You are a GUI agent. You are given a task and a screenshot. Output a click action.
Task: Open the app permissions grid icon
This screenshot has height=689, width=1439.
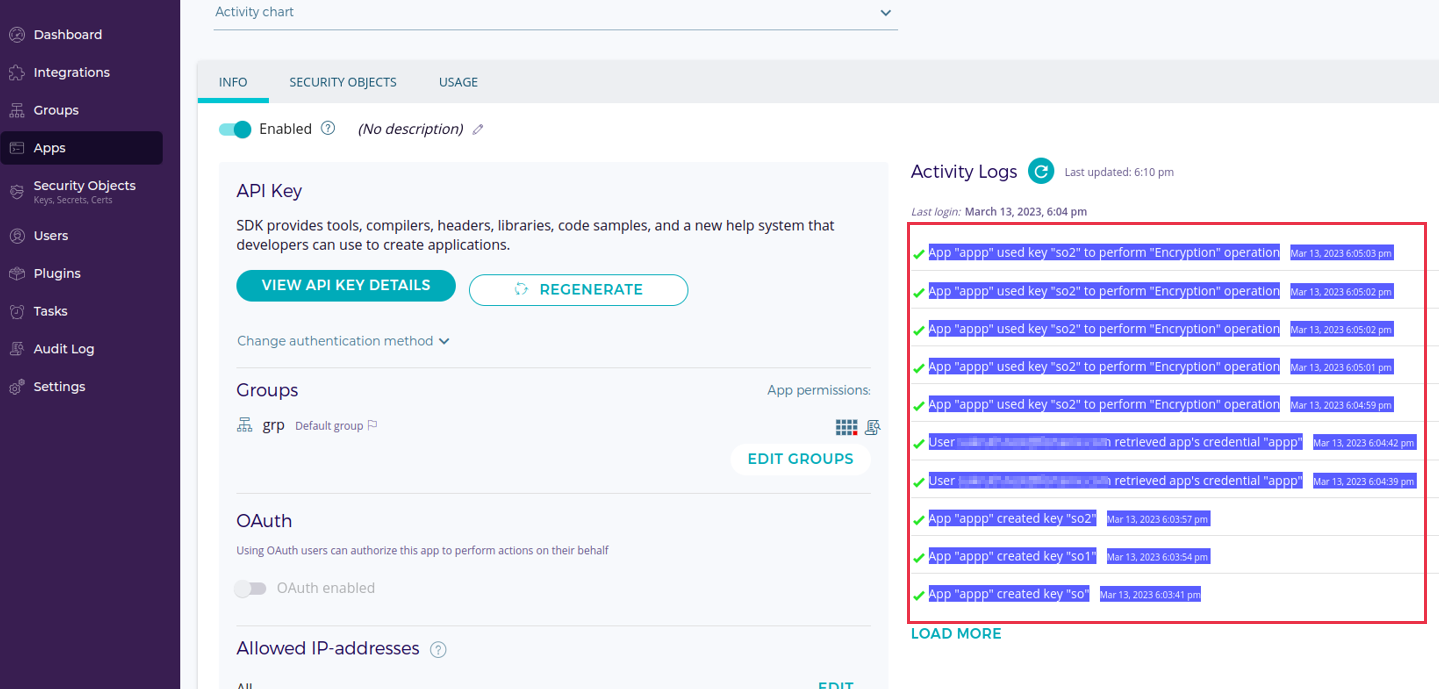tap(846, 427)
